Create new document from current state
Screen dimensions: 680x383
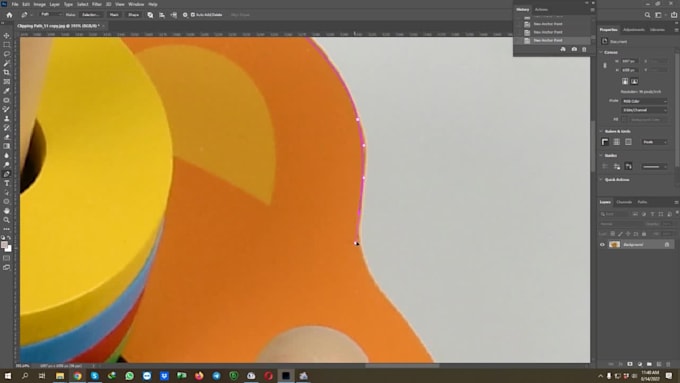pyautogui.click(x=563, y=49)
